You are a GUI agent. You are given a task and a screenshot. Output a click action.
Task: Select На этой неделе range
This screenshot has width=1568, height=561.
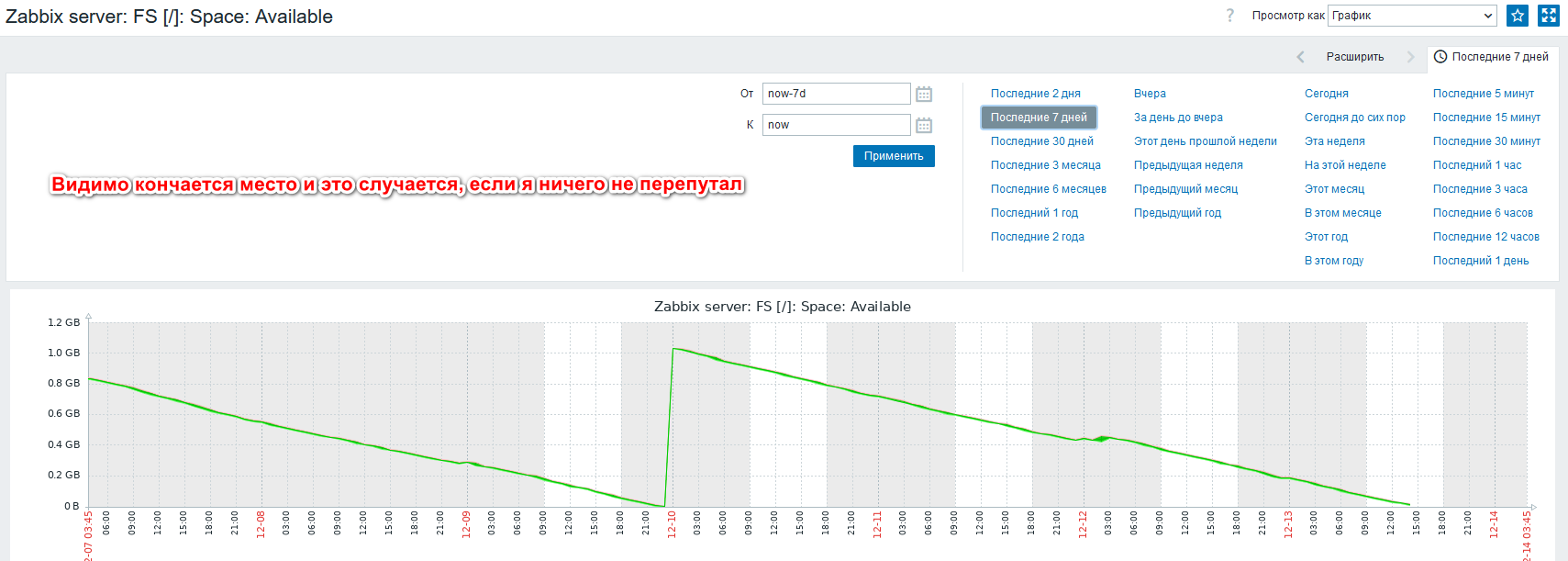1345,165
